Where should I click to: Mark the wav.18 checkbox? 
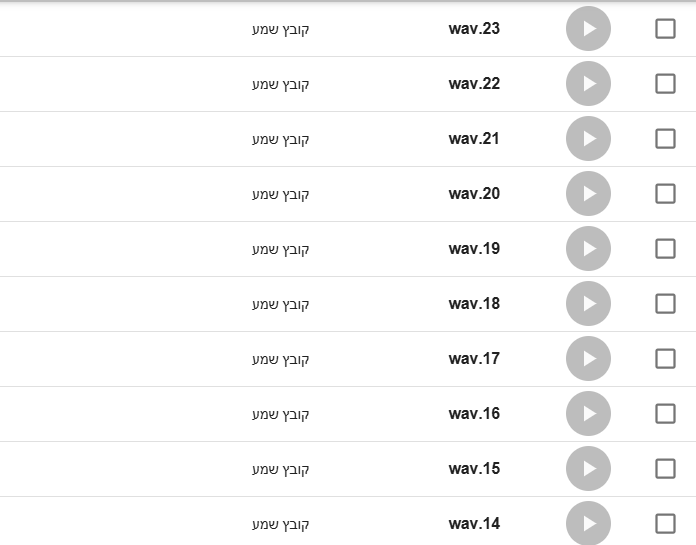pos(665,304)
